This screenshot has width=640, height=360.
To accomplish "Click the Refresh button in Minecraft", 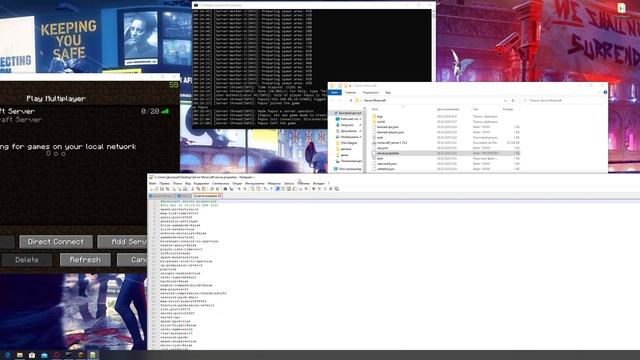I will click(85, 260).
